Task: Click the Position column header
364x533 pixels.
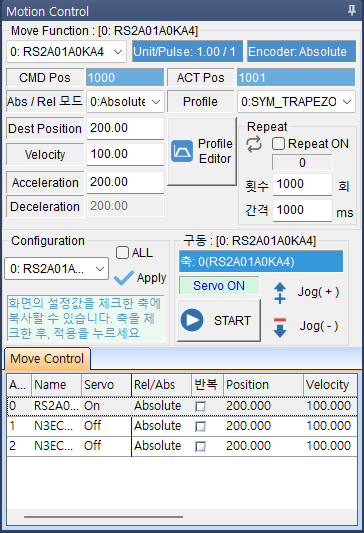Action: coord(263,385)
